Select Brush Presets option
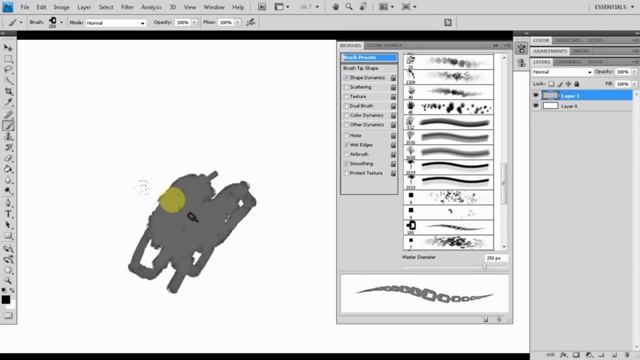The image size is (640, 360). (x=369, y=58)
